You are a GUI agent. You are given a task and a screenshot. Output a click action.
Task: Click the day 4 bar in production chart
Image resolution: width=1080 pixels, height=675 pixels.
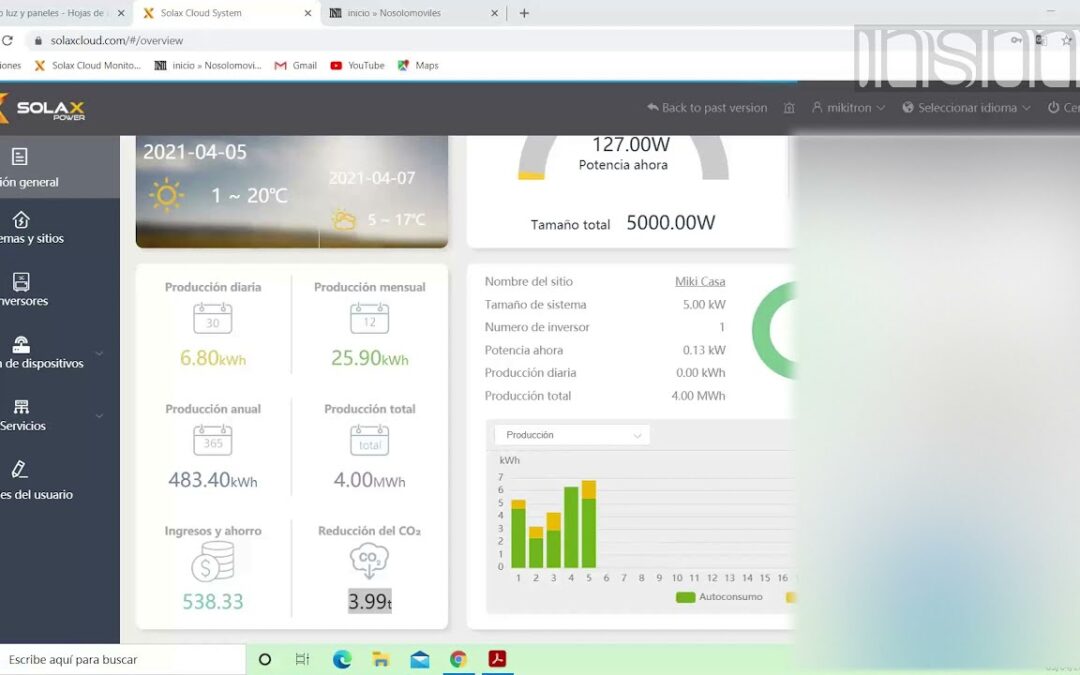571,528
